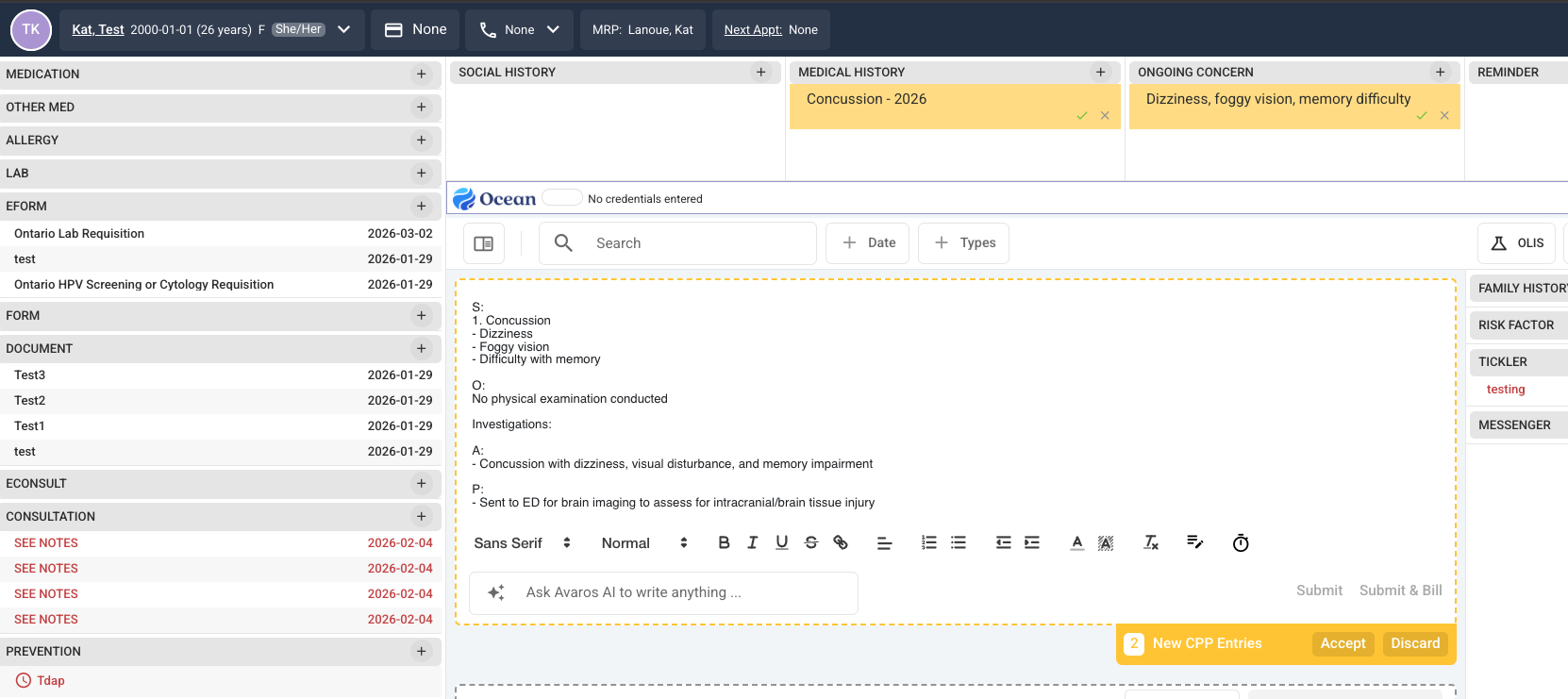Image resolution: width=1568 pixels, height=699 pixels.
Task: Insert a hyperlink in the note
Action: [841, 542]
